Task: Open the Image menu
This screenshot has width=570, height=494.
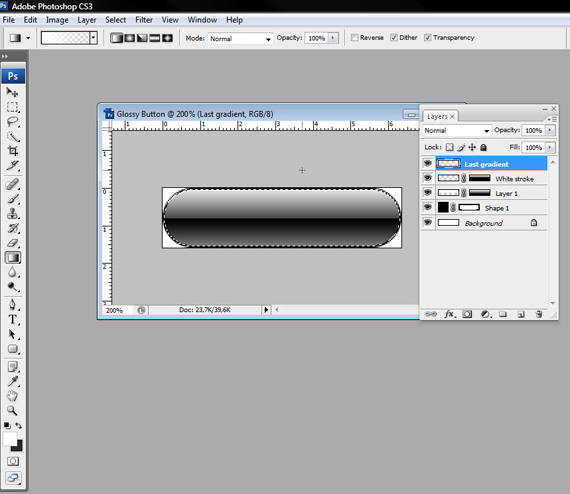Action: (57, 20)
